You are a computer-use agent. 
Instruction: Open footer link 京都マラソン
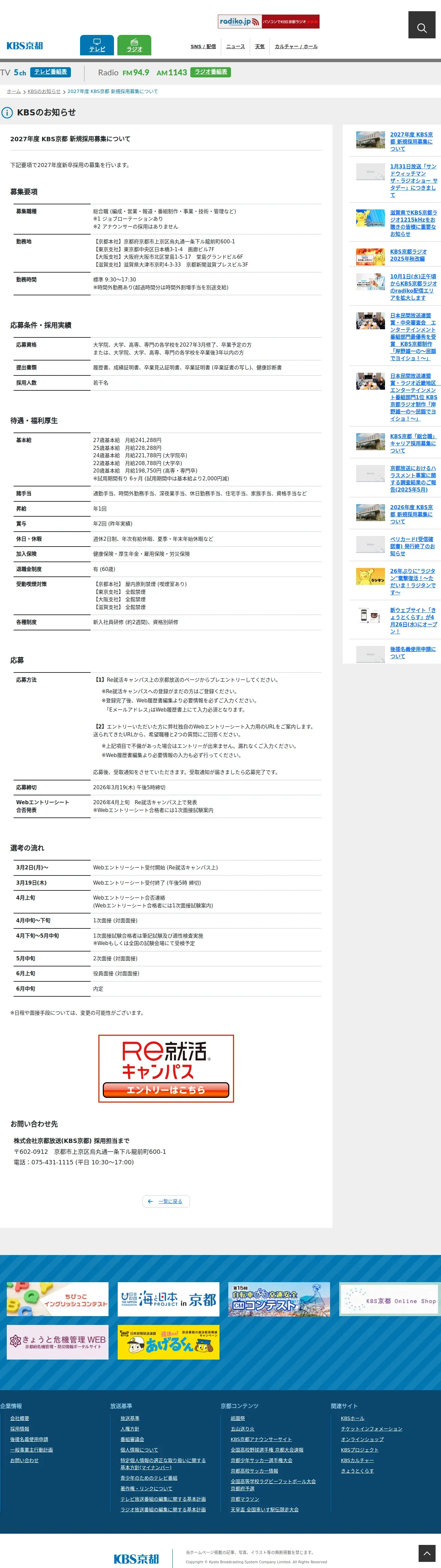click(245, 1499)
